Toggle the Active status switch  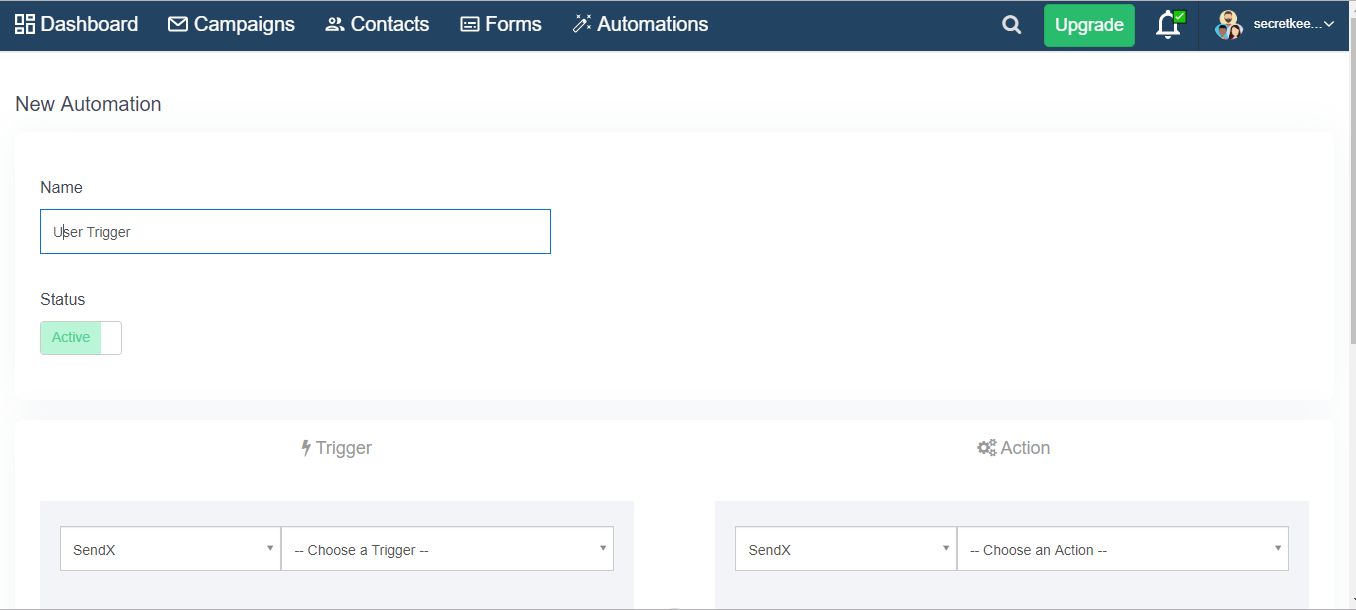point(81,338)
